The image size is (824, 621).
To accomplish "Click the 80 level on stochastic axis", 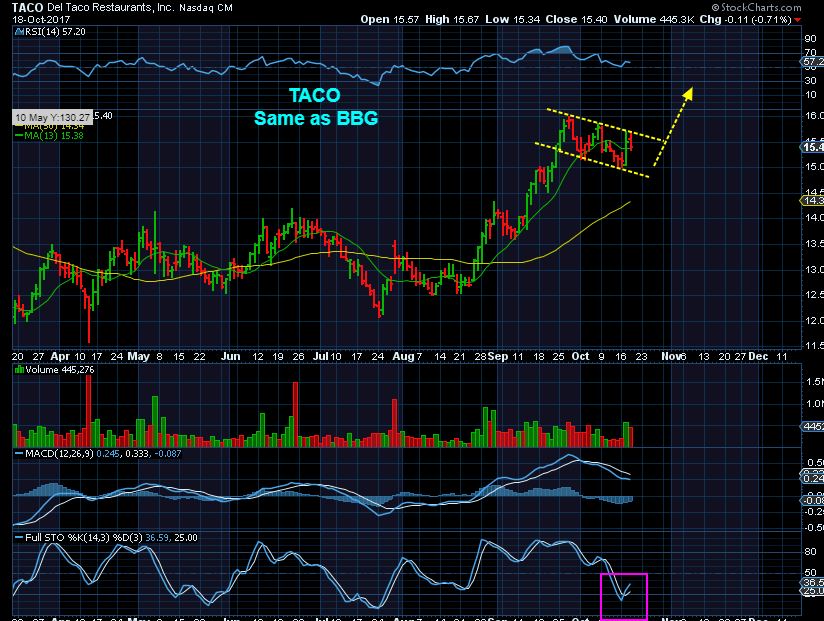I will (x=810, y=551).
